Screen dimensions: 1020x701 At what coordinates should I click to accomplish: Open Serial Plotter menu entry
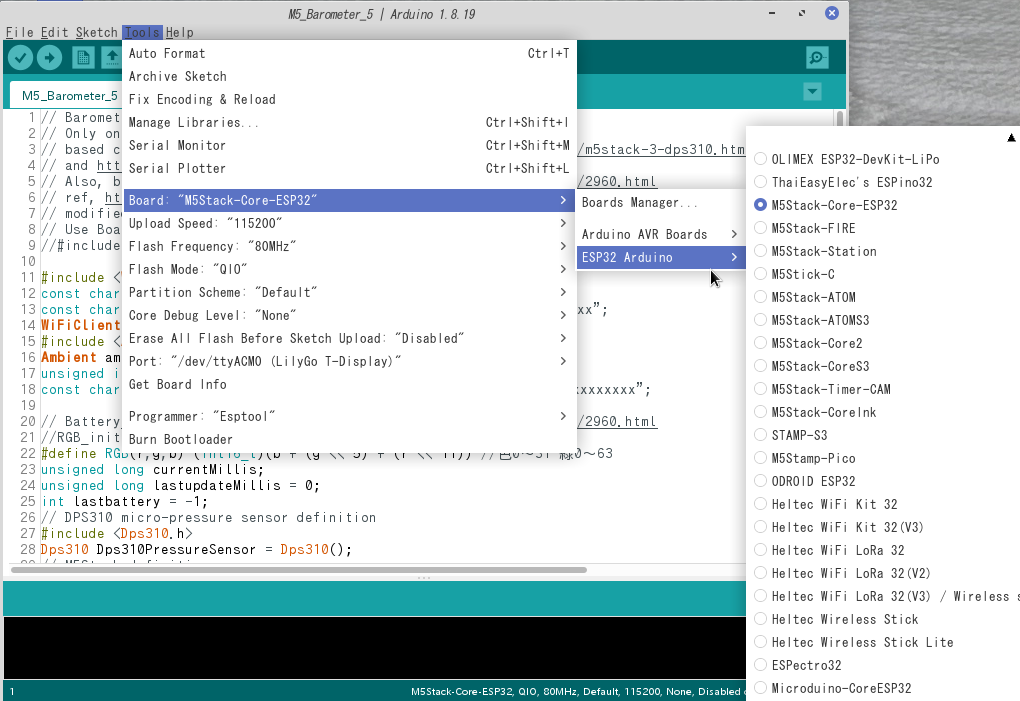349,168
